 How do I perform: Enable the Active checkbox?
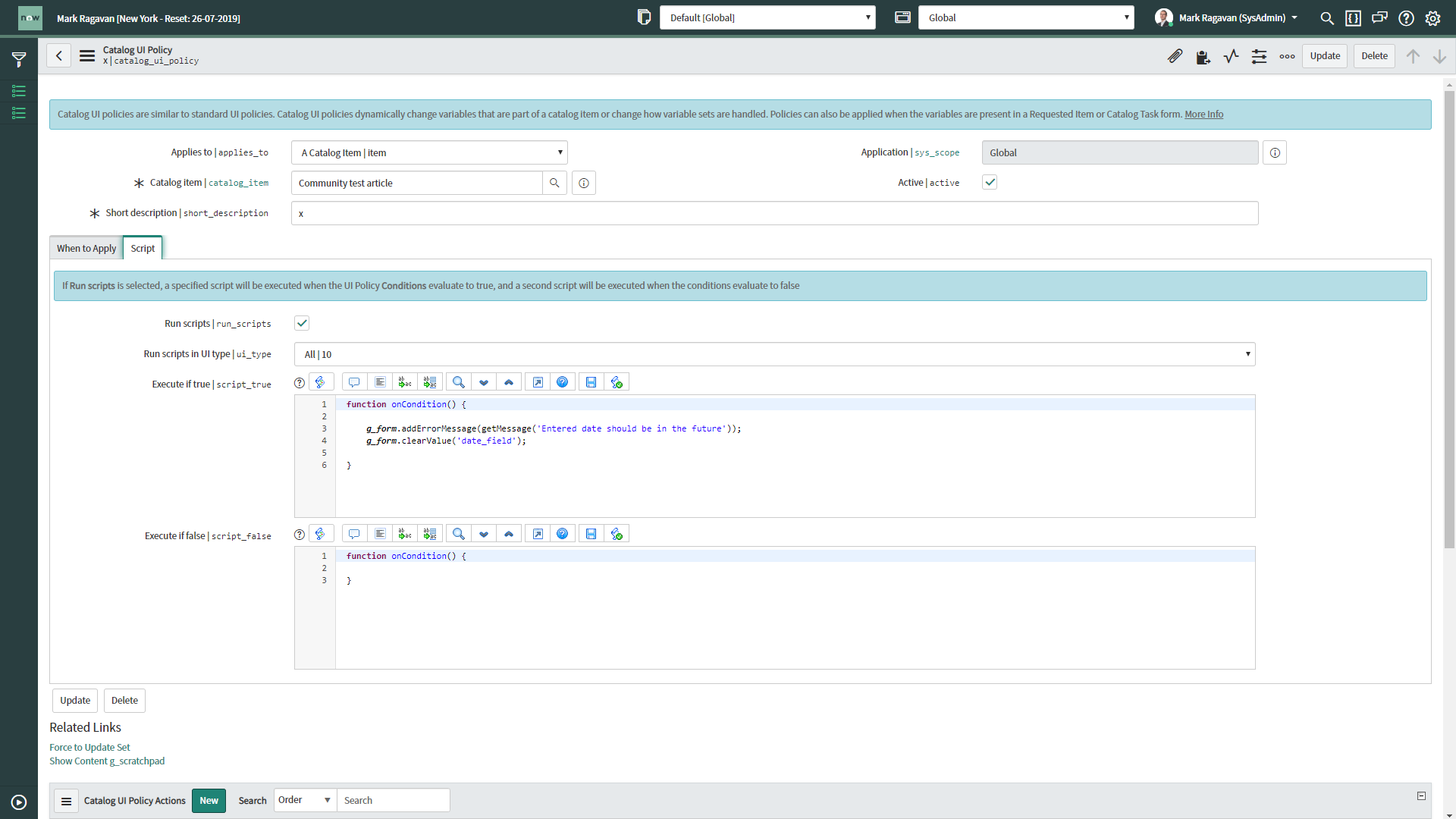(989, 182)
